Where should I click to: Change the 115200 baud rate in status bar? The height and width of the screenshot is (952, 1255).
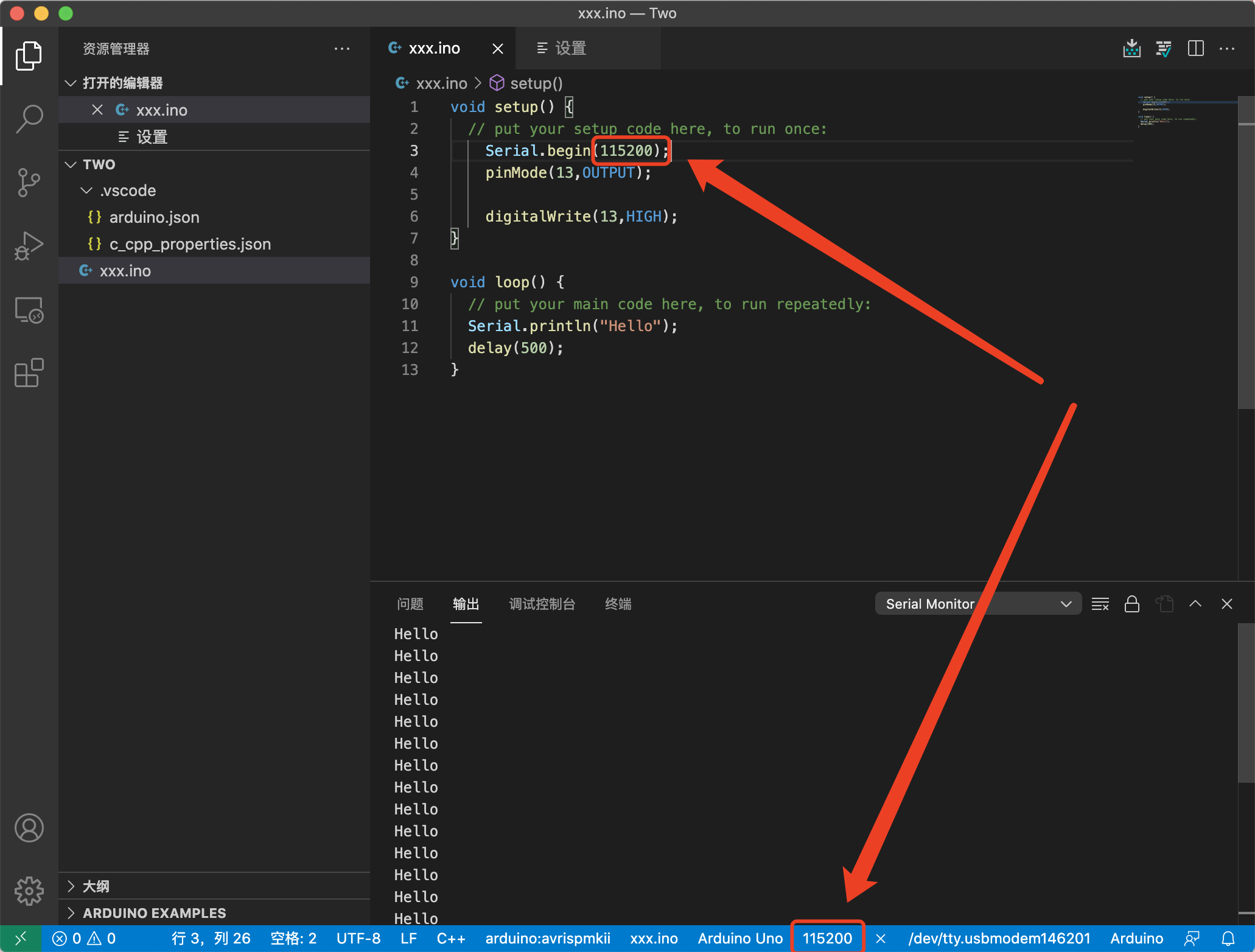(827, 939)
